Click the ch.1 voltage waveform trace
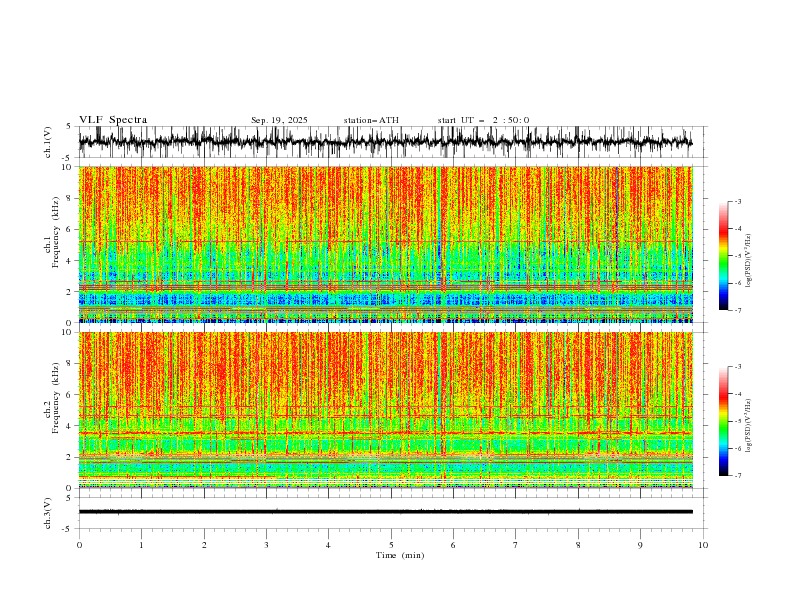792x612 pixels. click(385, 142)
